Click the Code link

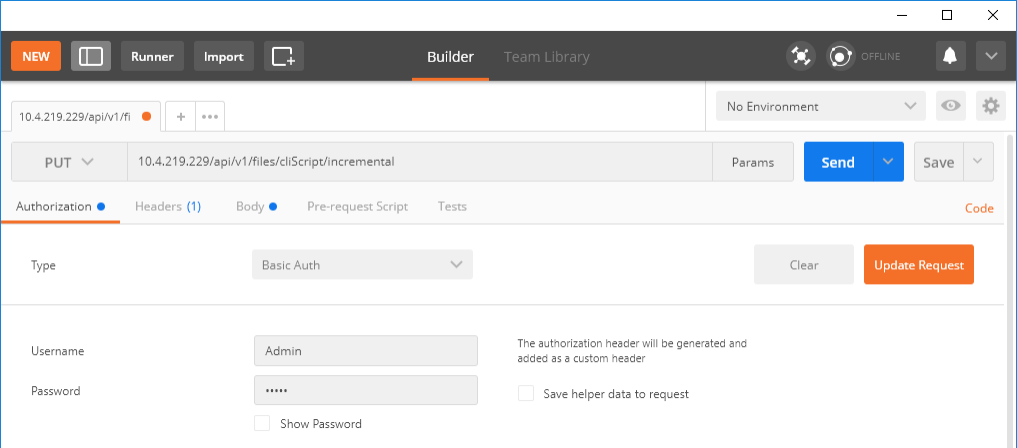[x=979, y=208]
